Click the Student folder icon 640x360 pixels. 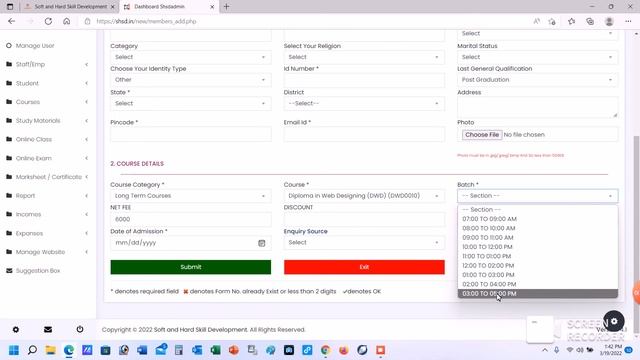tap(9, 83)
